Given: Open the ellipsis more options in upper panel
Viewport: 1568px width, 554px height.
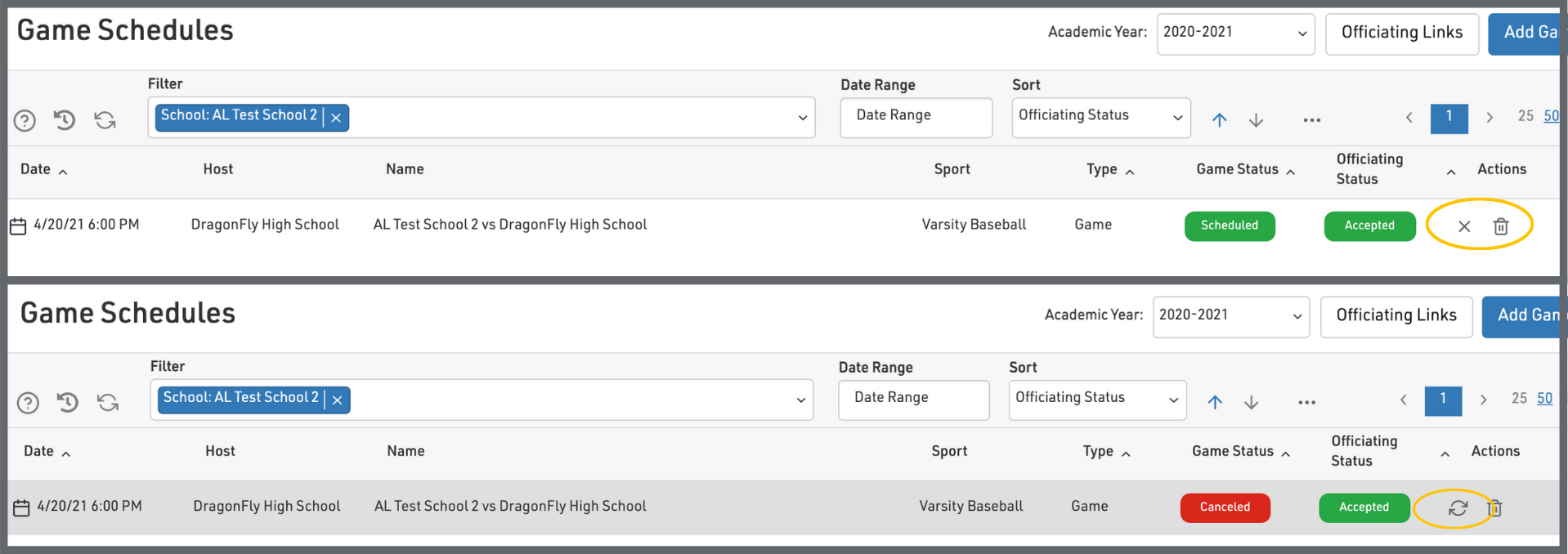Looking at the screenshot, I should point(1311,120).
